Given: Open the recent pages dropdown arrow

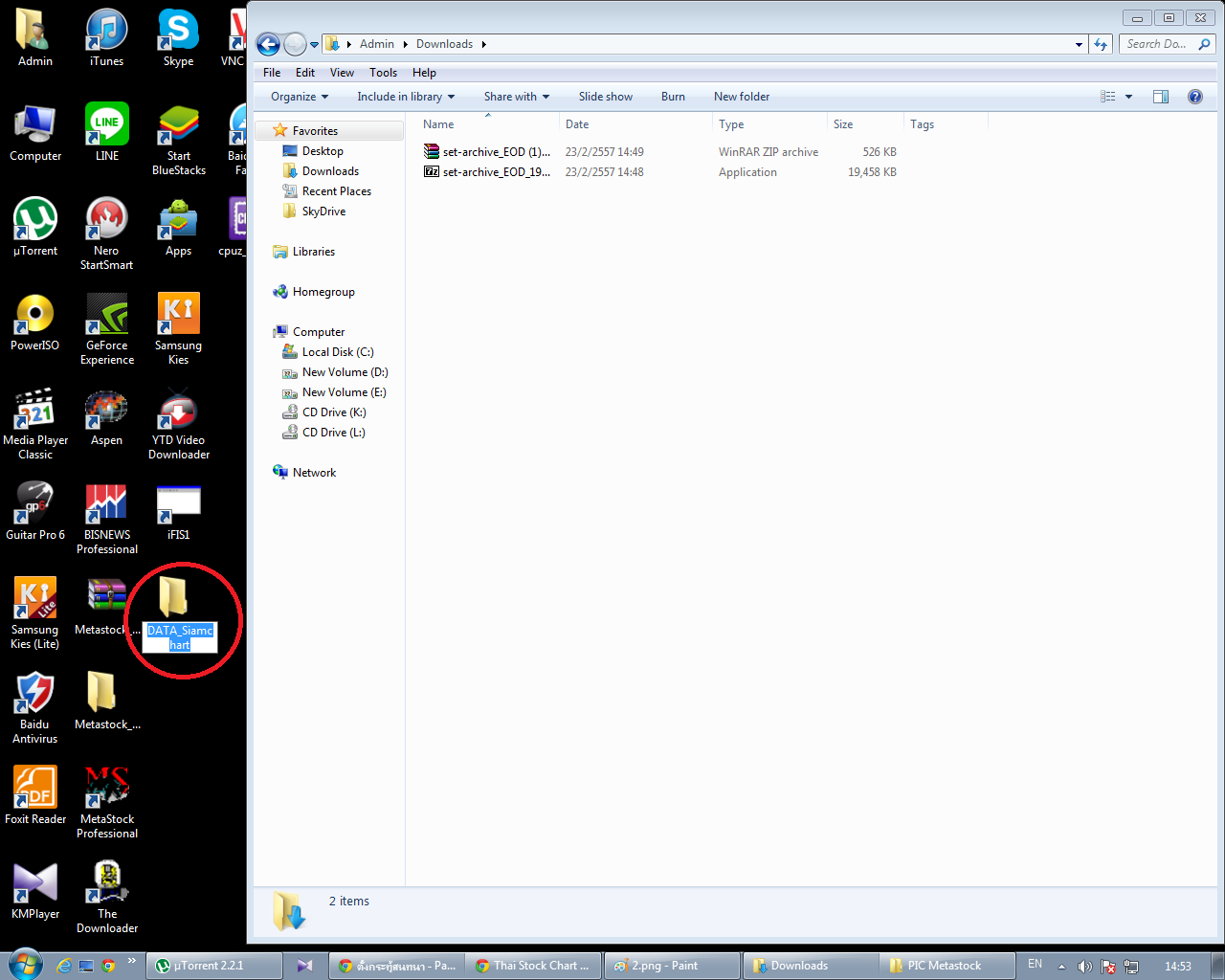Looking at the screenshot, I should pyautogui.click(x=314, y=45).
